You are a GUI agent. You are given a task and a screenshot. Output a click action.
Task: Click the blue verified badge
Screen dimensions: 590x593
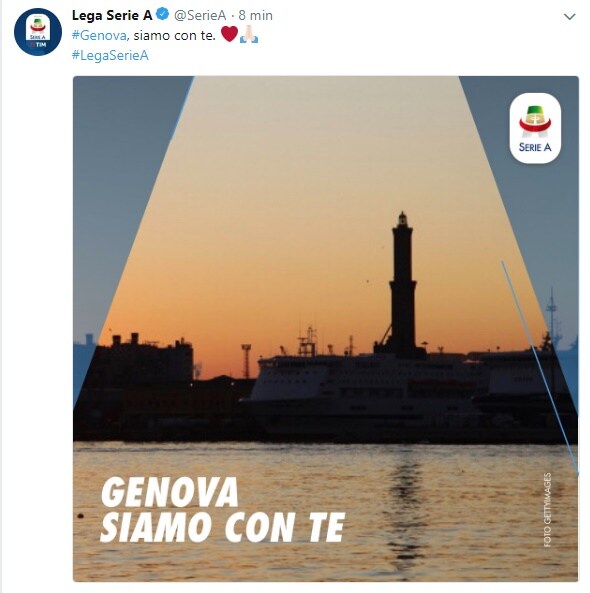tap(163, 15)
